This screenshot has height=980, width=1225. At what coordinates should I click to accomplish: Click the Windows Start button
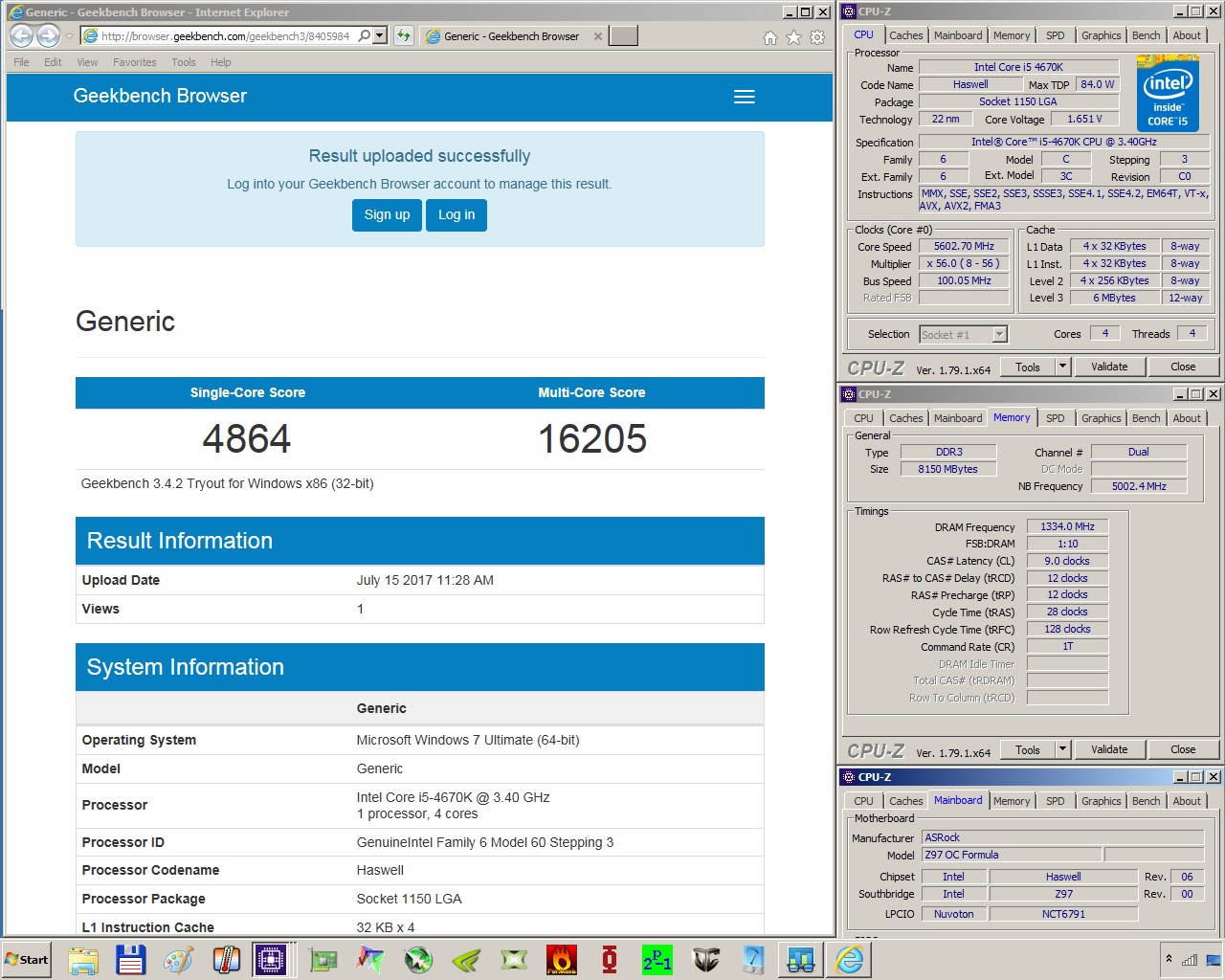coord(27,960)
